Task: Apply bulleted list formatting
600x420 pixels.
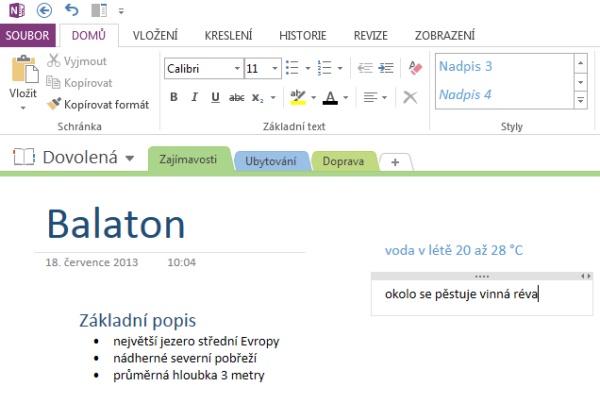Action: tap(292, 68)
